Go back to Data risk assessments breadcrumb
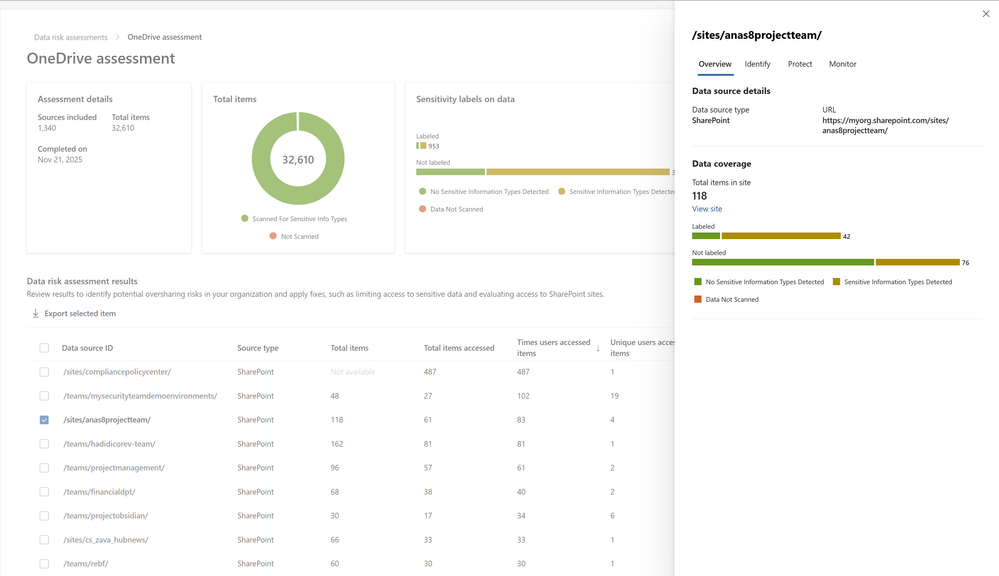 coord(71,37)
